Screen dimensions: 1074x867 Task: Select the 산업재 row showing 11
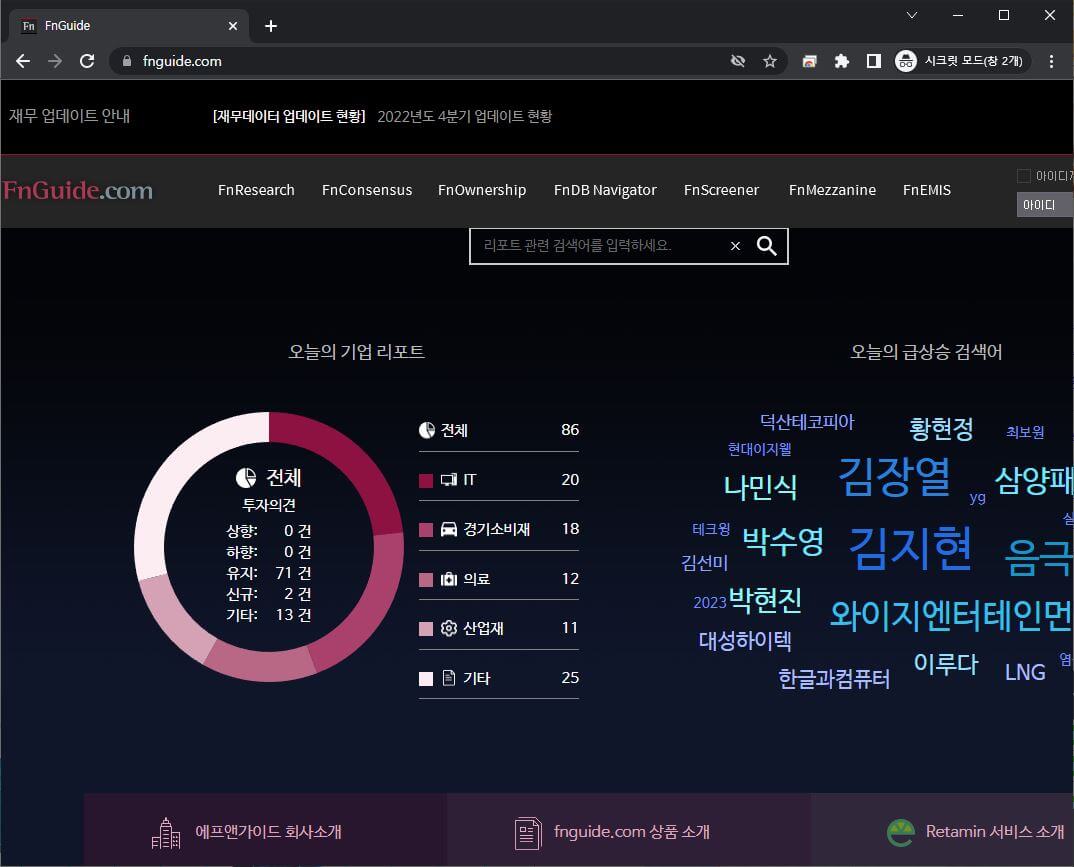click(x=499, y=628)
